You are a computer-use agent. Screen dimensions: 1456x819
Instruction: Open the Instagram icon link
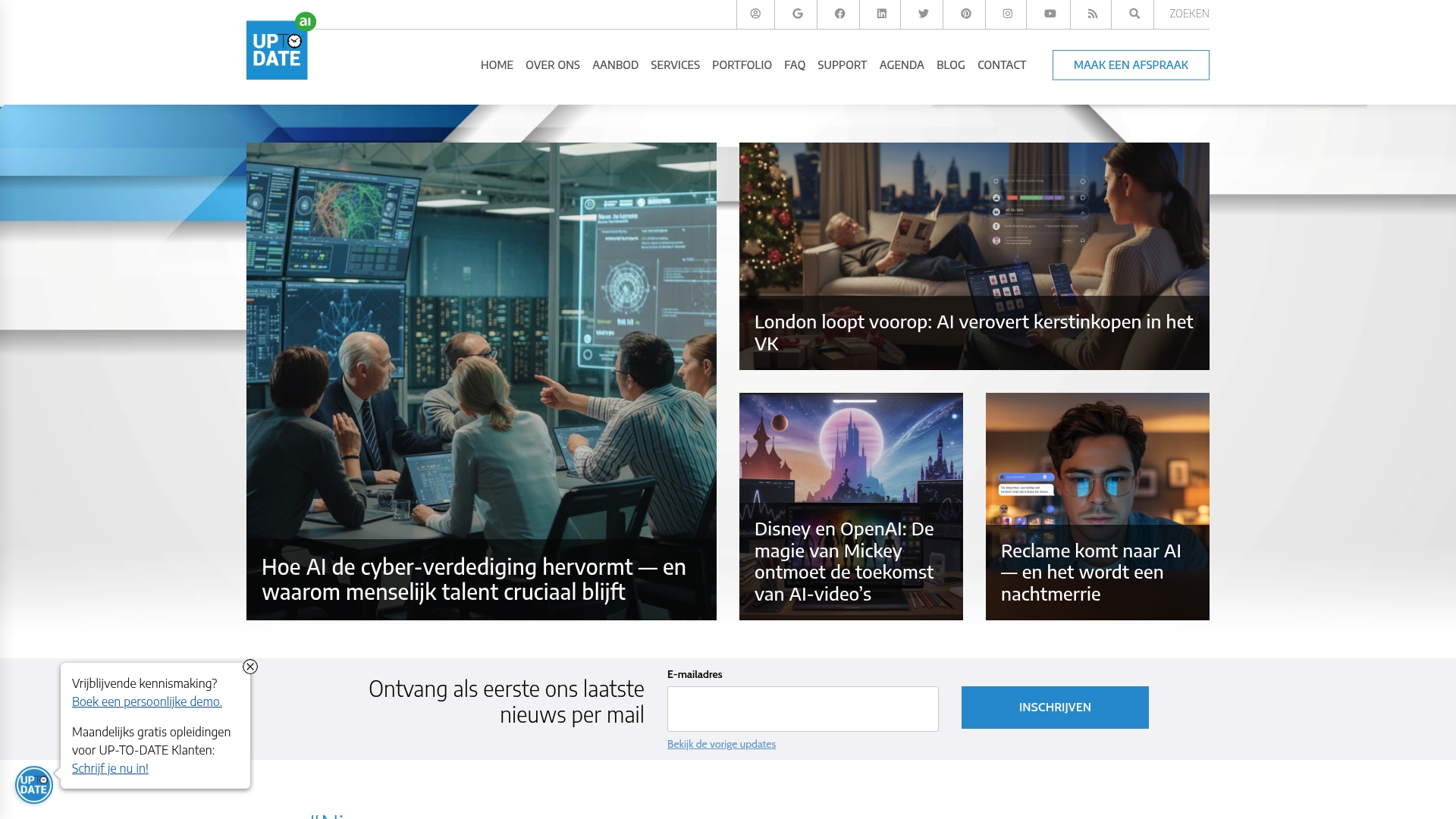[x=1007, y=14]
